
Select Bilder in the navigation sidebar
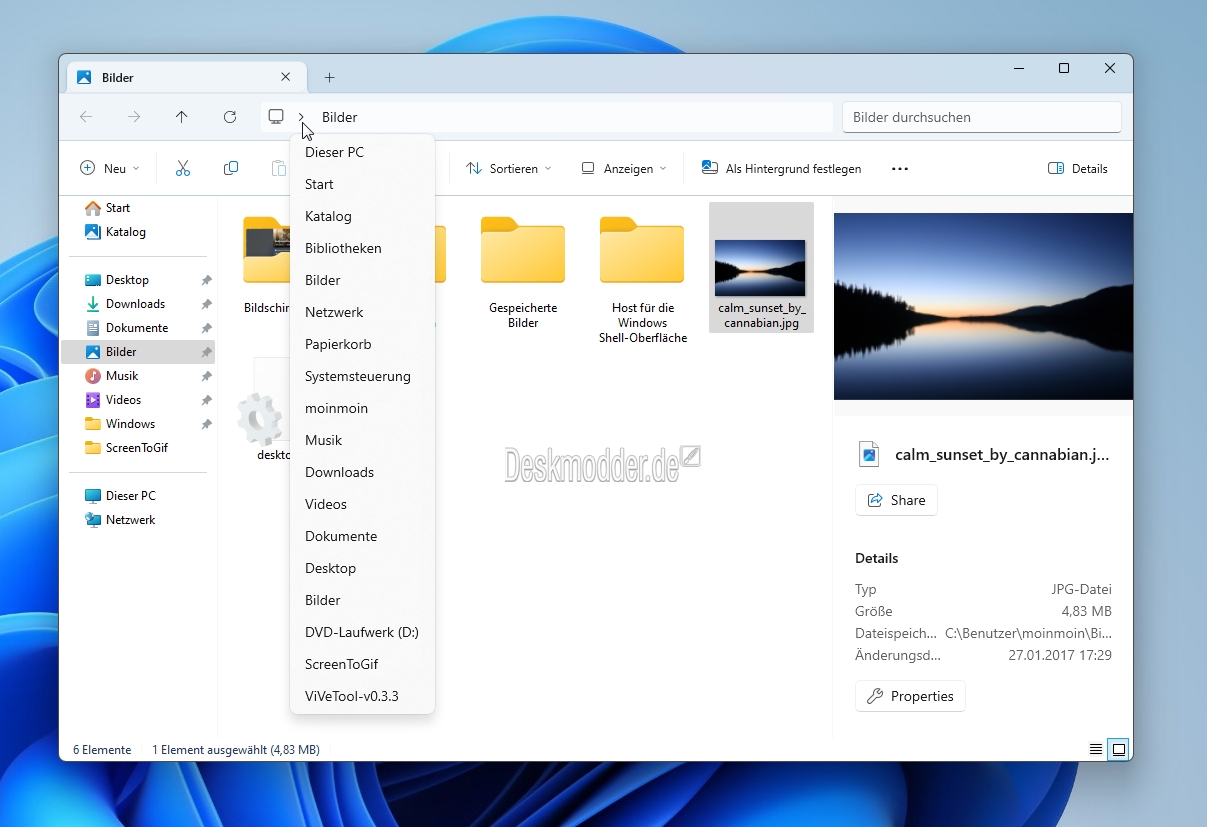tap(137, 352)
